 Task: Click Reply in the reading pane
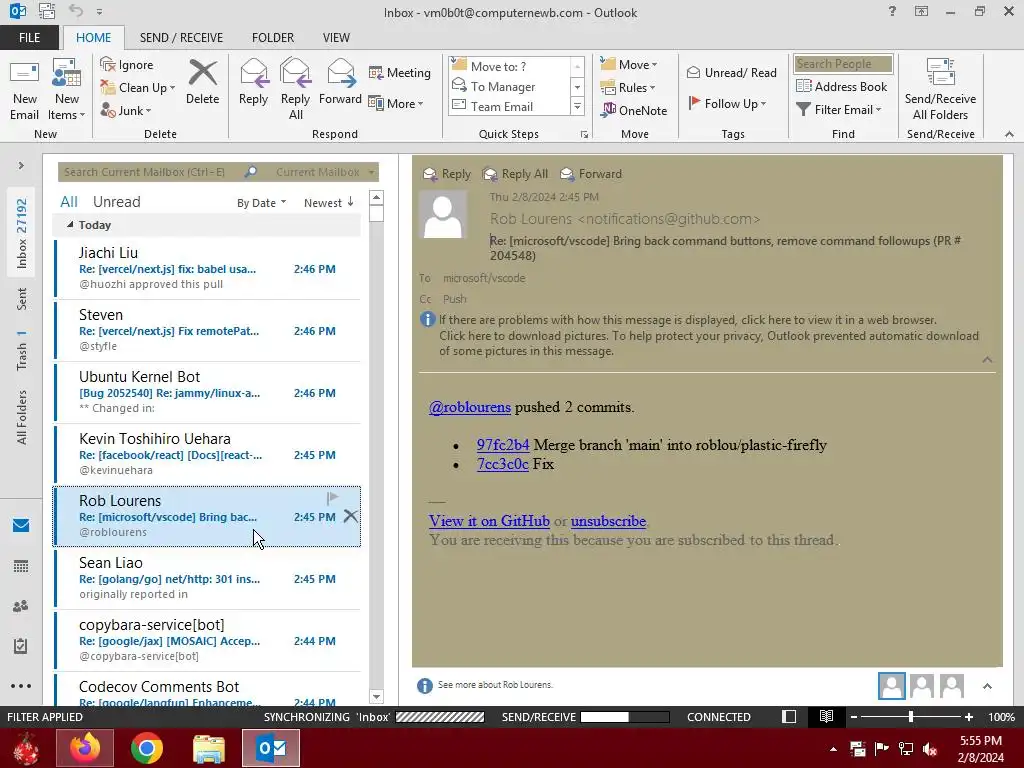447,174
